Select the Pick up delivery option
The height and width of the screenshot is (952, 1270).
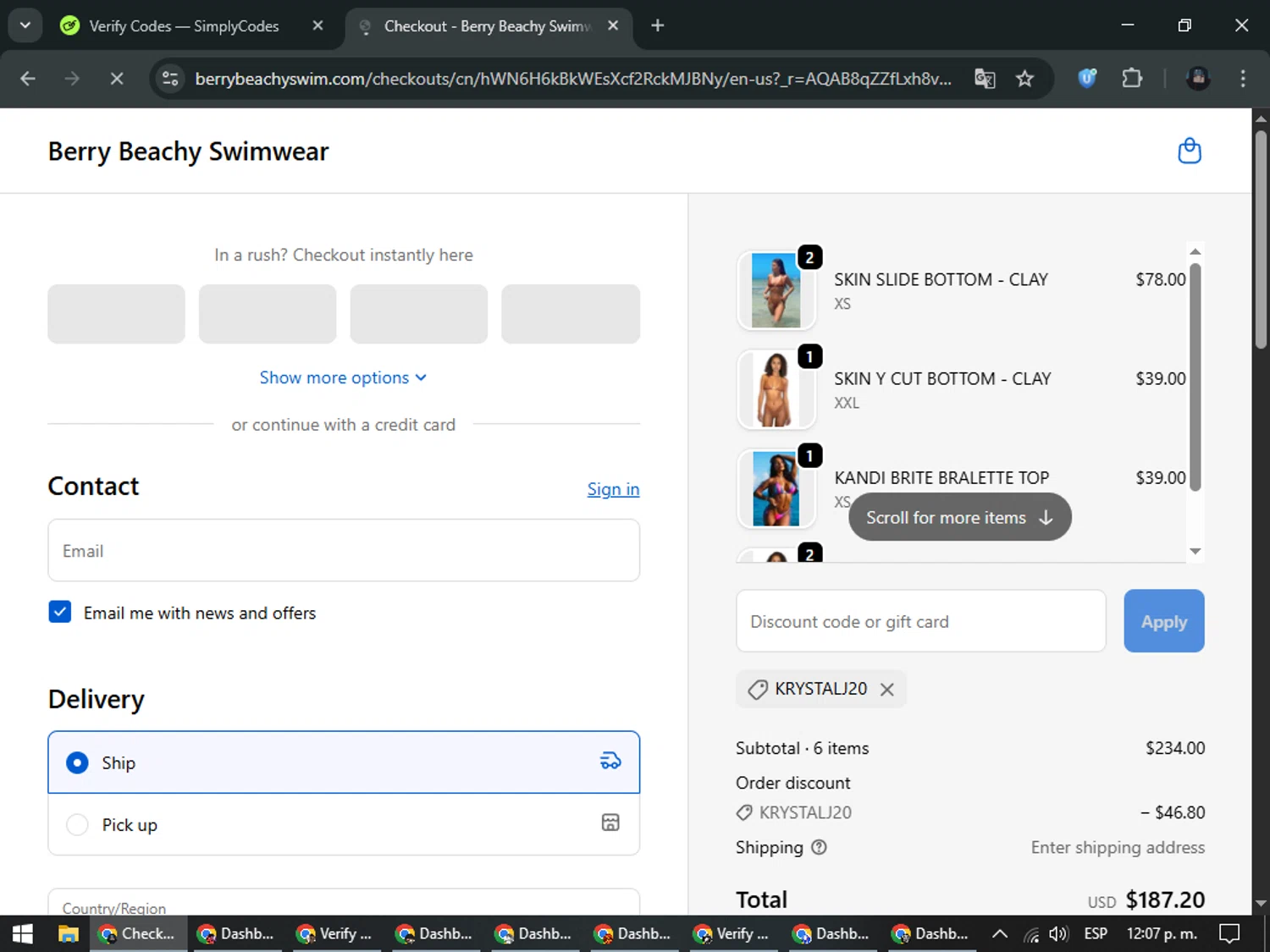pyautogui.click(x=344, y=824)
